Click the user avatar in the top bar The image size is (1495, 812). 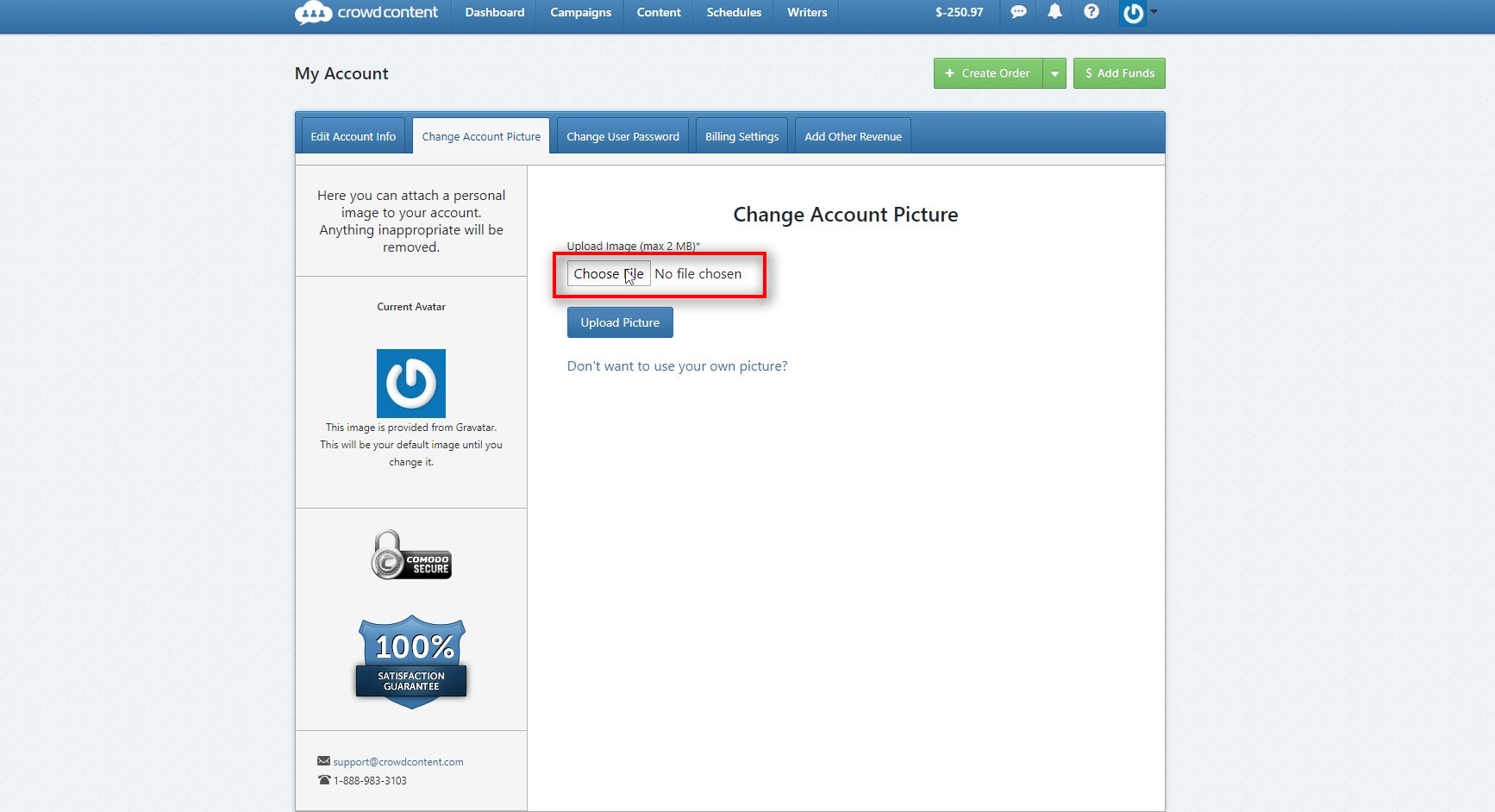pos(1132,13)
